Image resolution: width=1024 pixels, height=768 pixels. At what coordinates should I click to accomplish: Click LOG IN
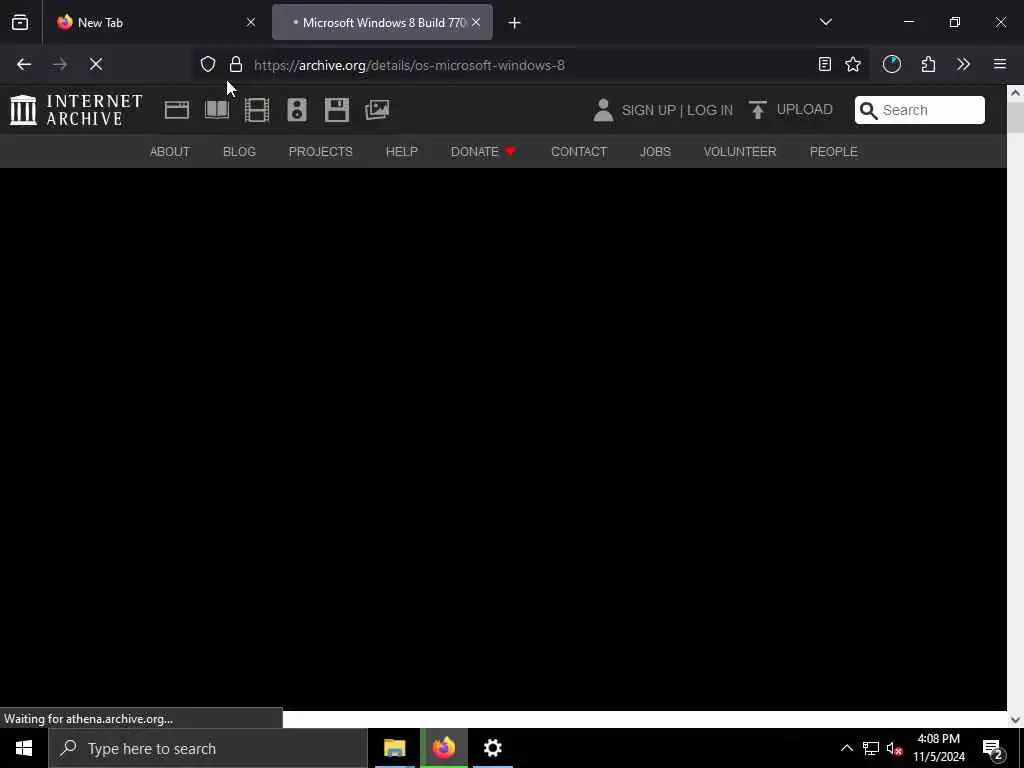click(710, 110)
